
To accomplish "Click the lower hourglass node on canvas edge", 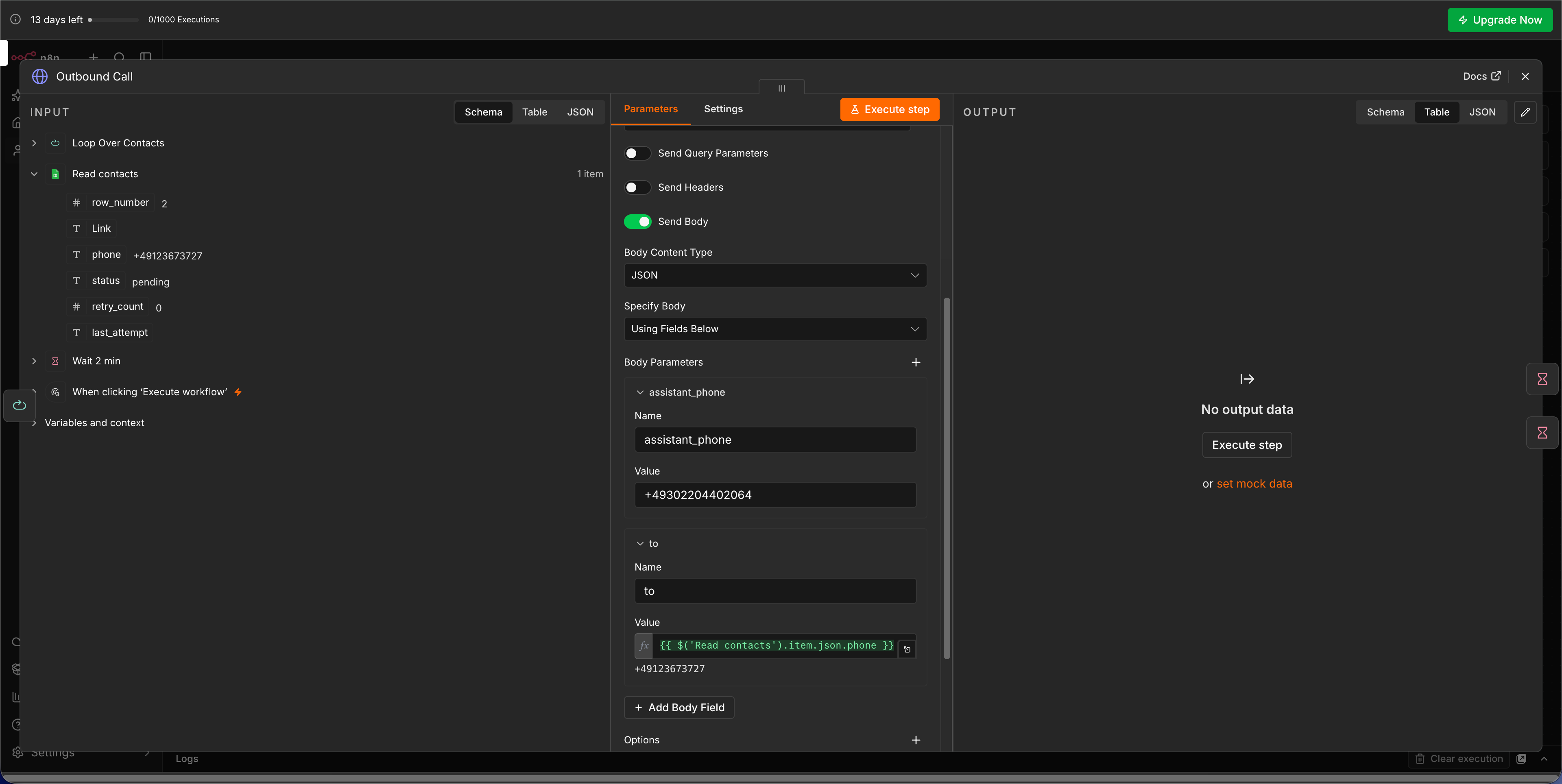I will (x=1542, y=433).
